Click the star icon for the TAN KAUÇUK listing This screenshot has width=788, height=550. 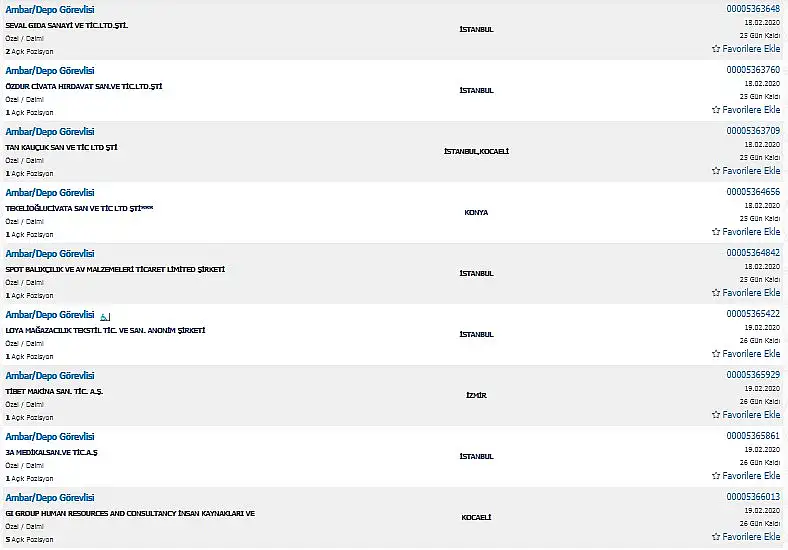(x=716, y=171)
